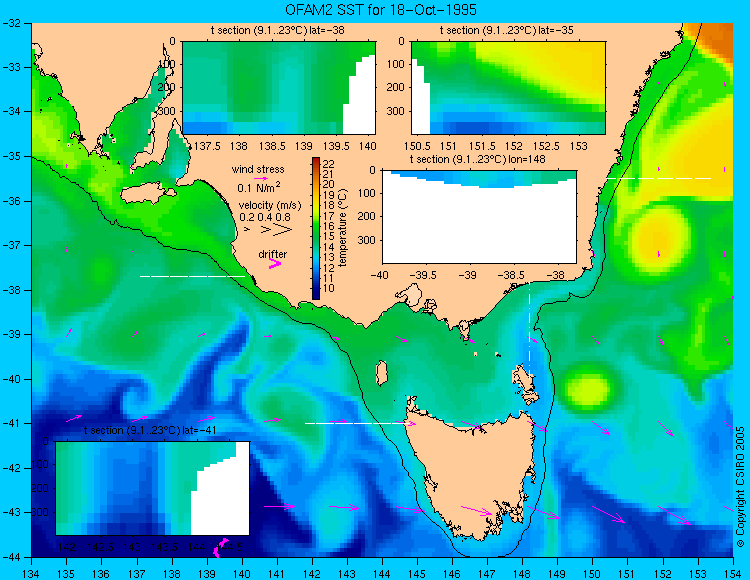
Task: Click the magenta wind stress sample arrow
Action: point(261,178)
